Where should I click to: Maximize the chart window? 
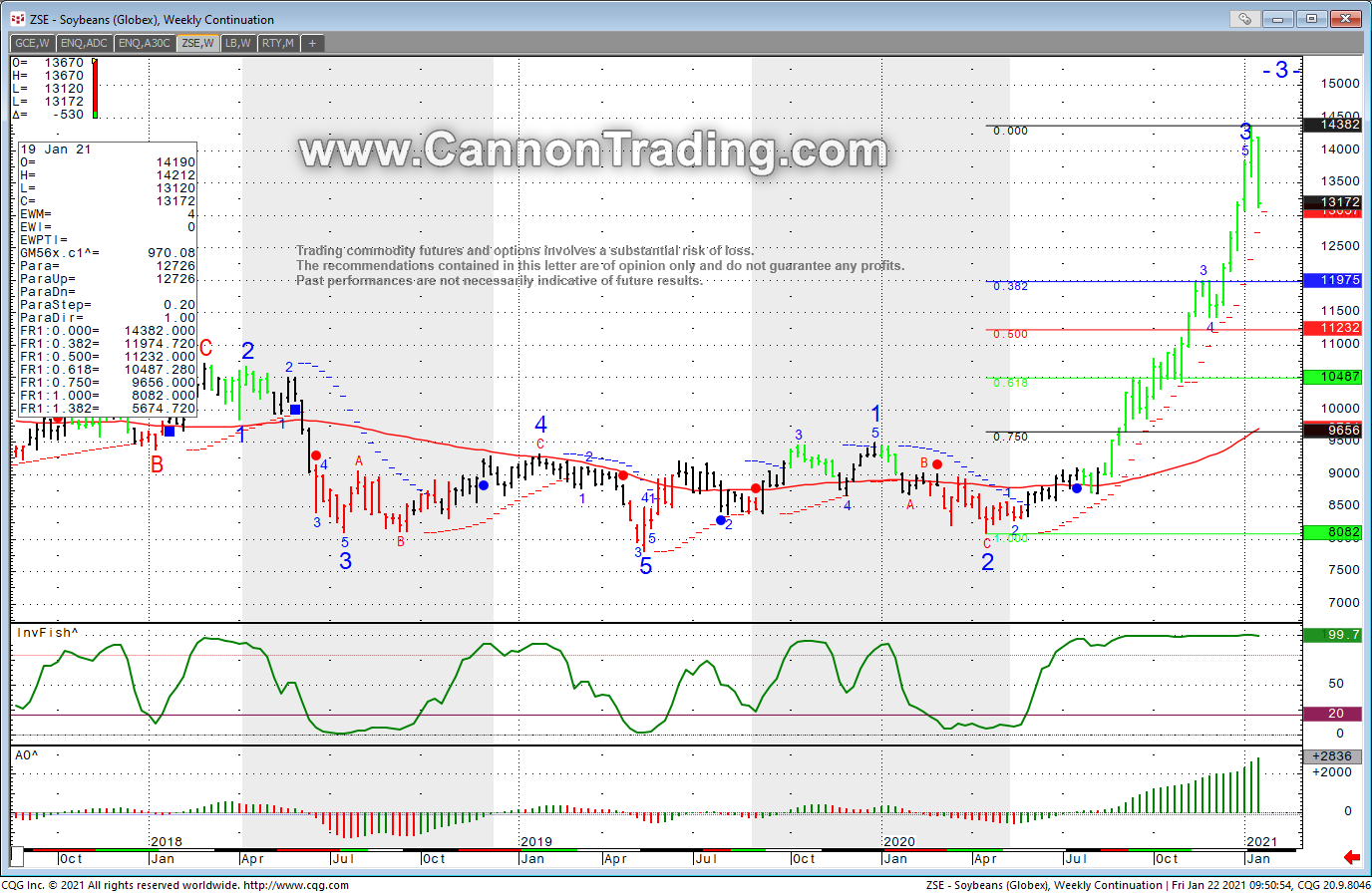pos(1313,19)
